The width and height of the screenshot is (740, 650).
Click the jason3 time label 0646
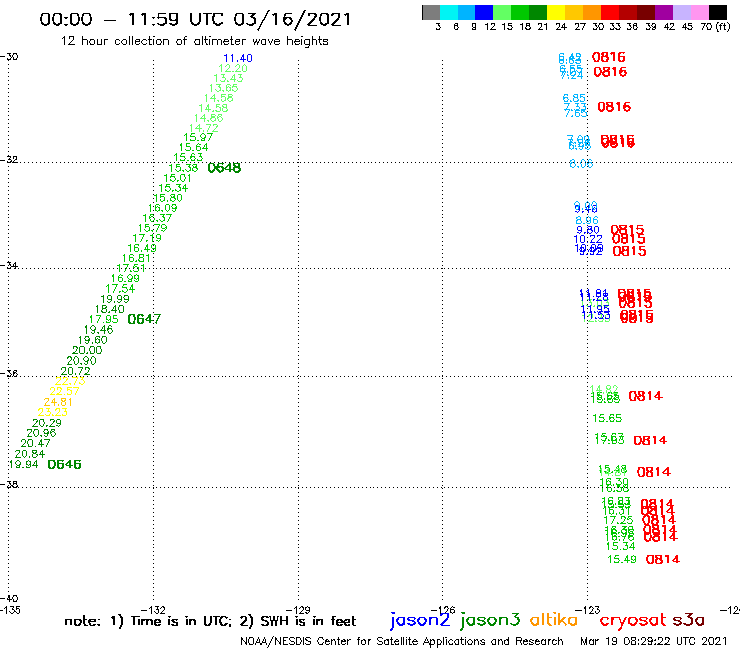[64, 464]
